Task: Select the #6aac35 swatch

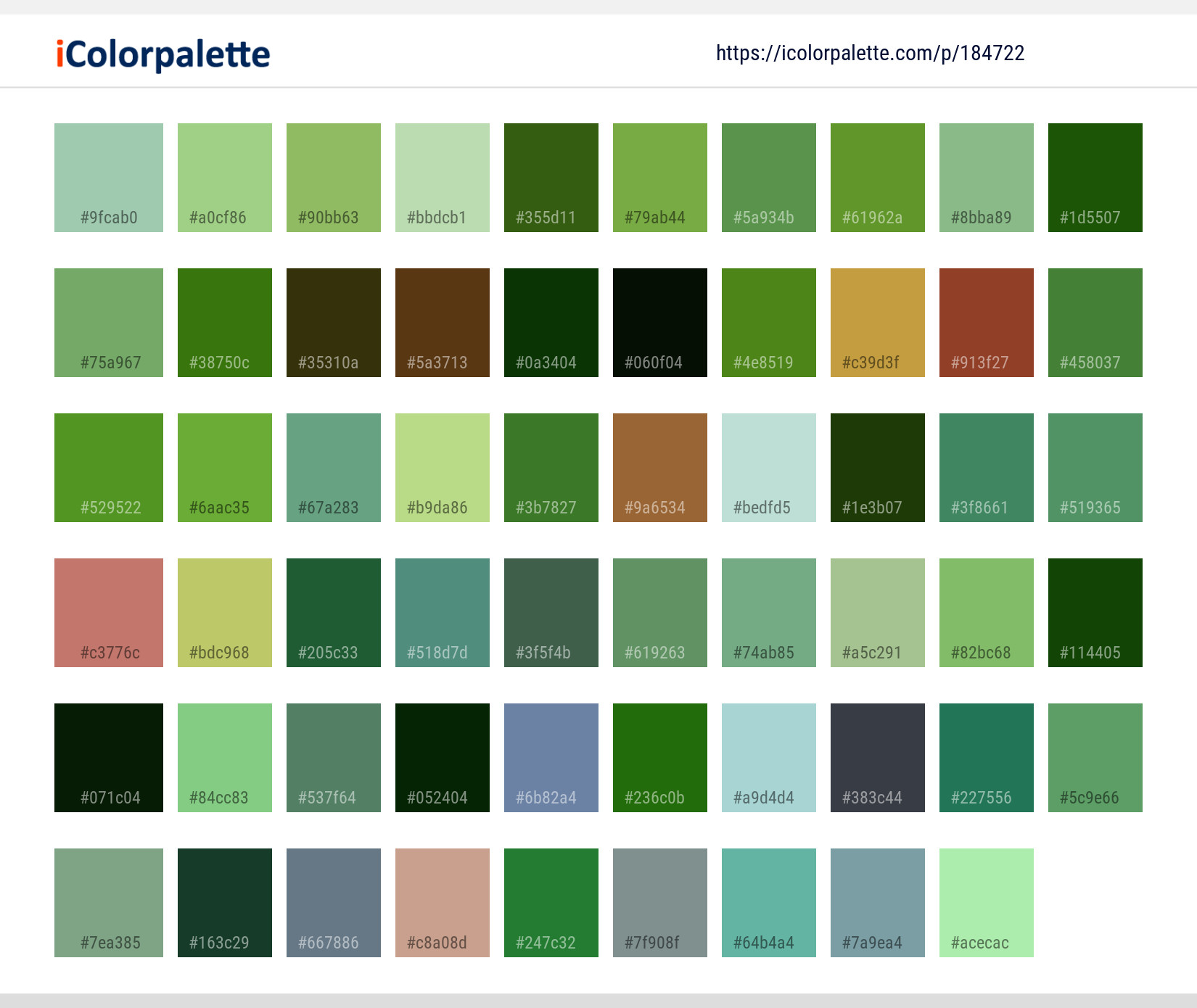Action: click(225, 468)
